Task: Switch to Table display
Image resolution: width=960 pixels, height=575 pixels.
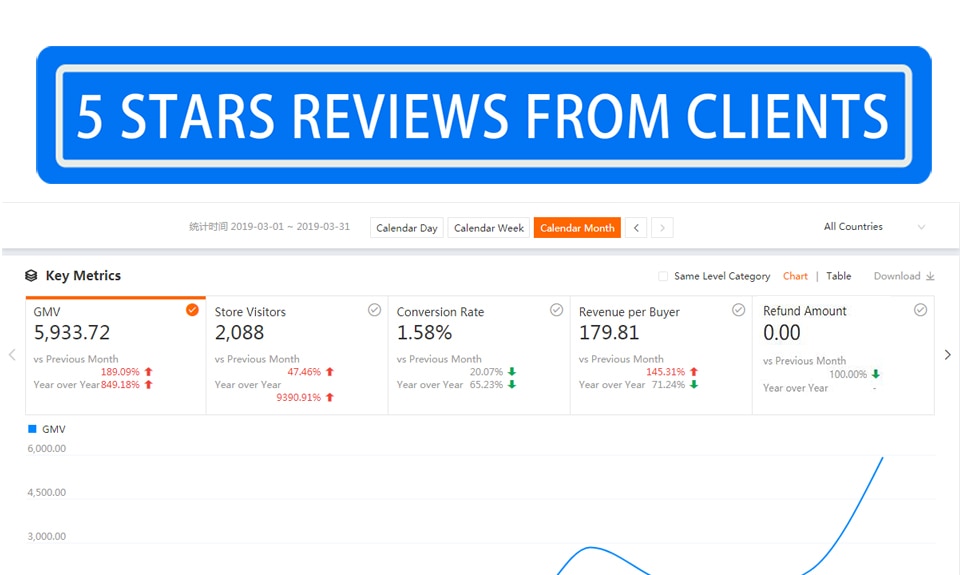Action: pyautogui.click(x=838, y=276)
